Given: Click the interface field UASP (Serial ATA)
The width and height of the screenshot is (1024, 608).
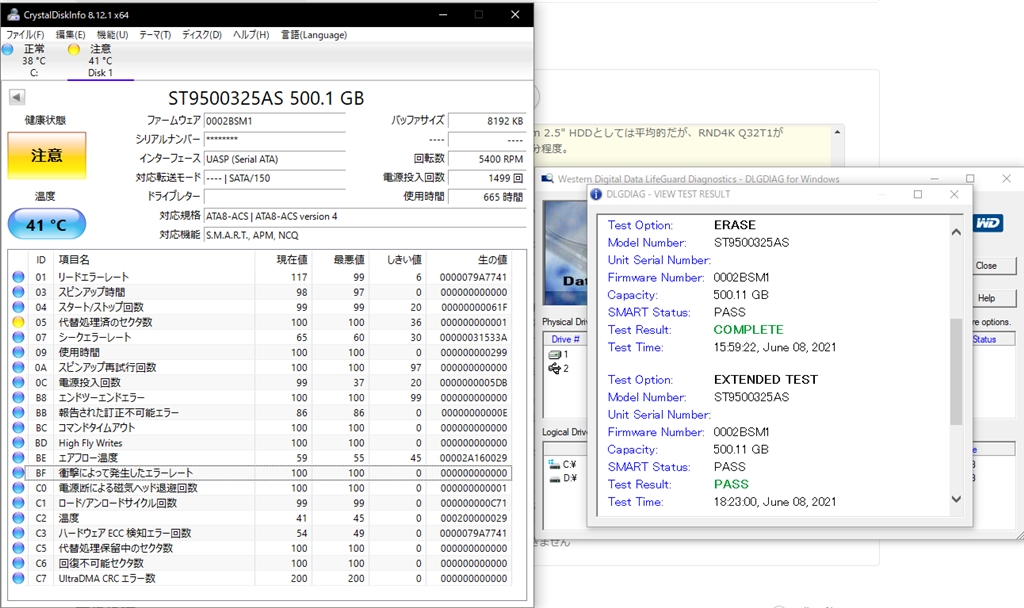Looking at the screenshot, I should (x=274, y=159).
